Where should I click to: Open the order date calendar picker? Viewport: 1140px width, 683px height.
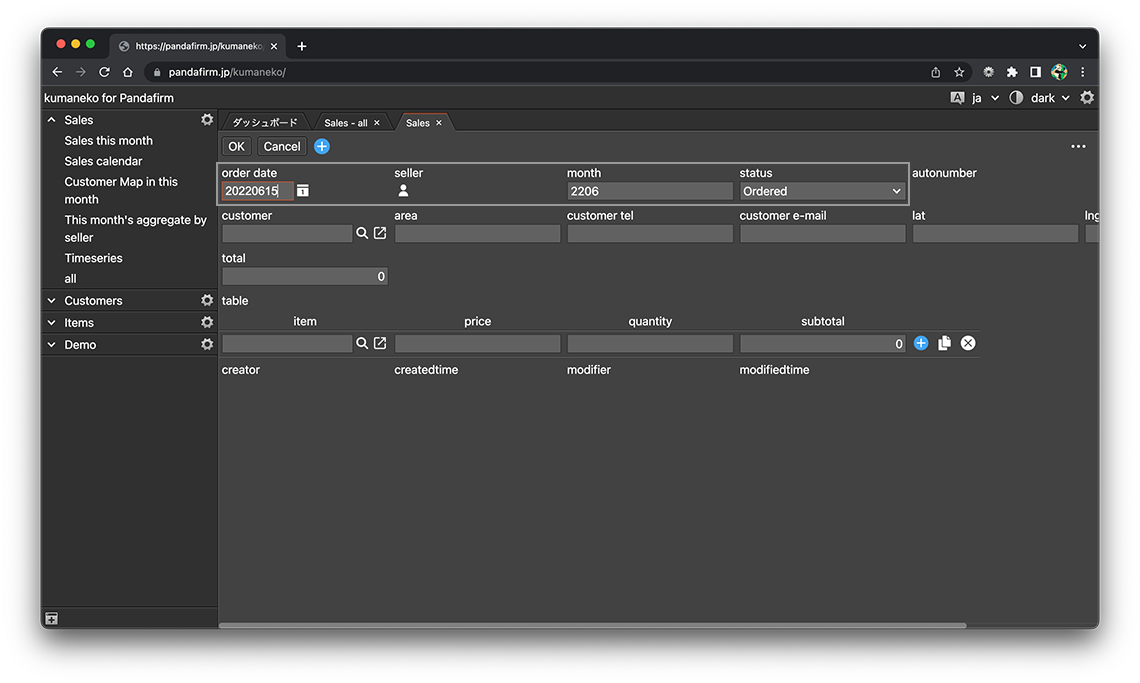coord(303,191)
